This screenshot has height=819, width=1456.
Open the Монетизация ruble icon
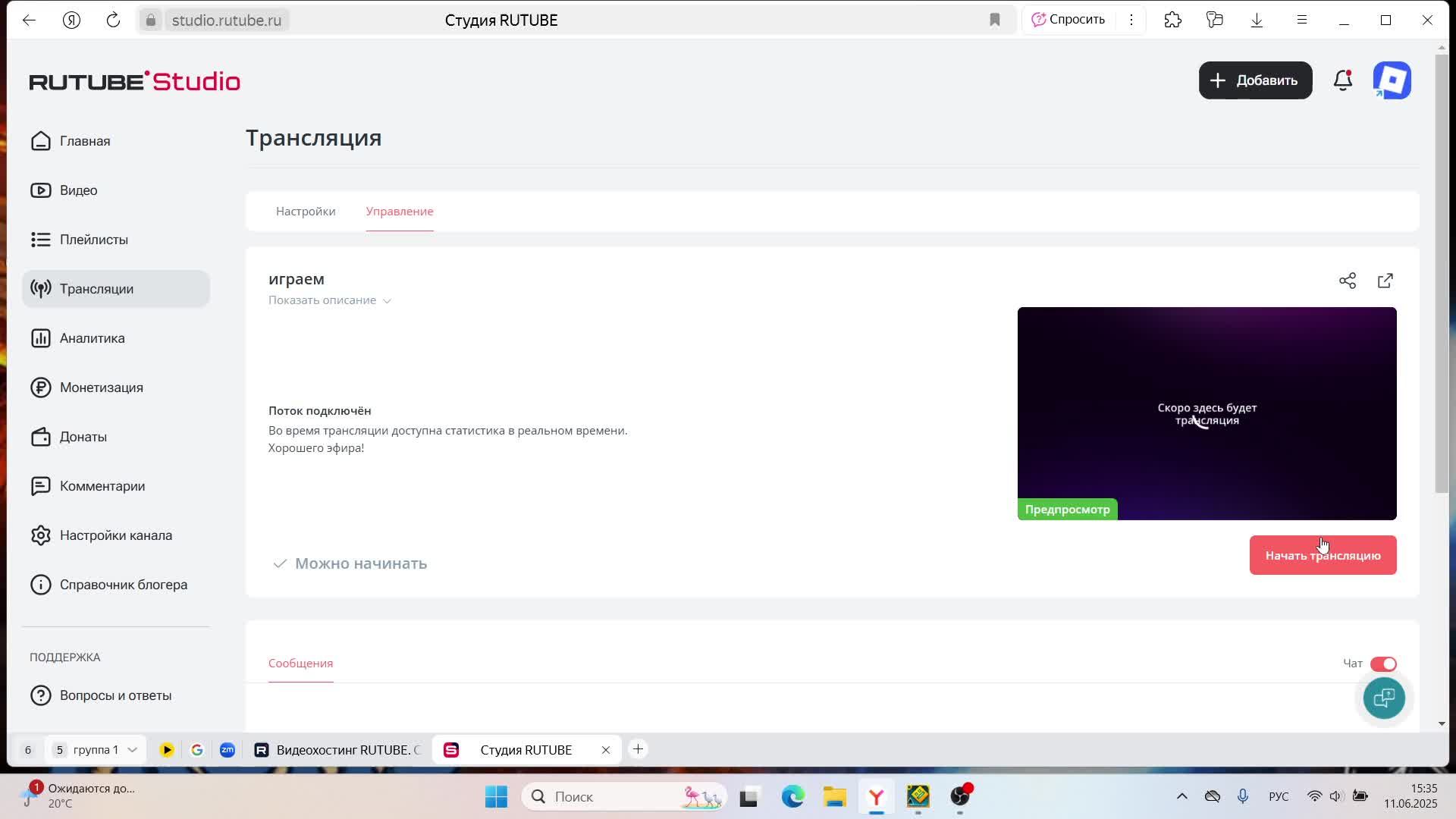click(41, 388)
